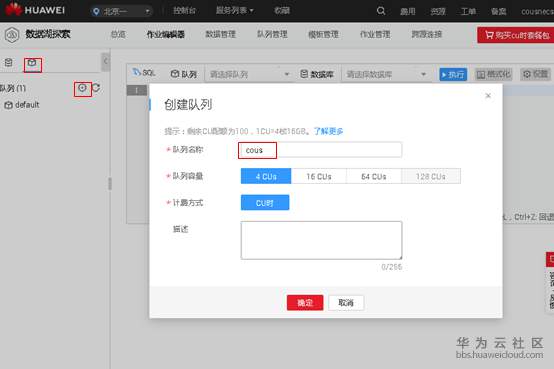Viewport: 554px width, 369px height.
Task: Close the 创建队列 dialog
Action: tap(488, 96)
